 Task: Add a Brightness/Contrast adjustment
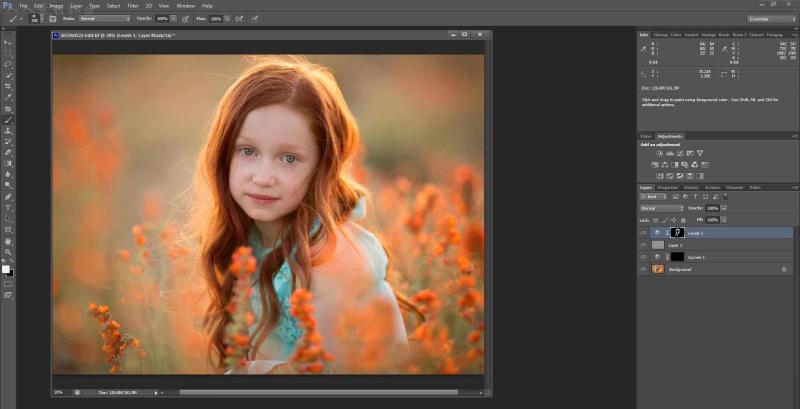(660, 154)
